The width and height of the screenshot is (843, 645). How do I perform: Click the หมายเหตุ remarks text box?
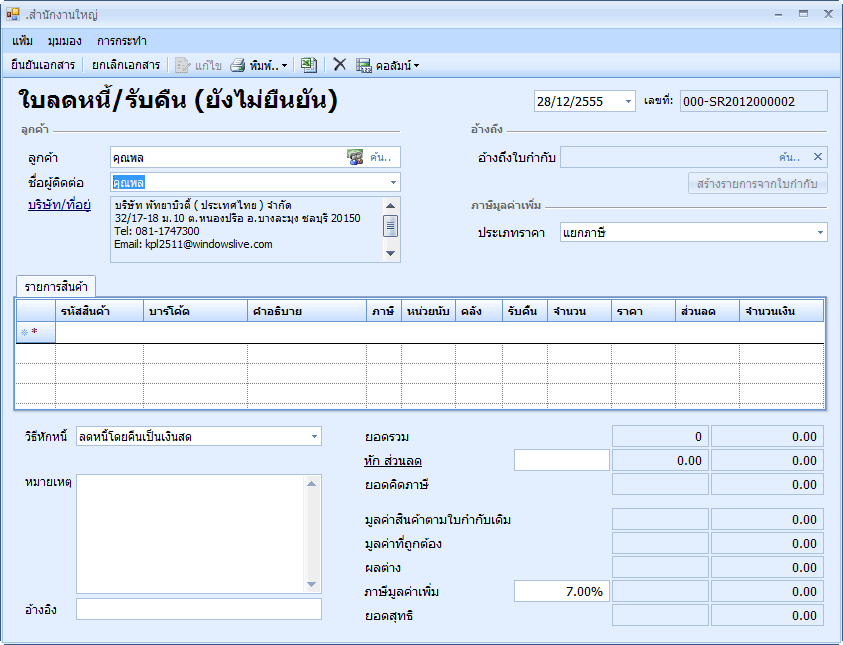[192, 532]
